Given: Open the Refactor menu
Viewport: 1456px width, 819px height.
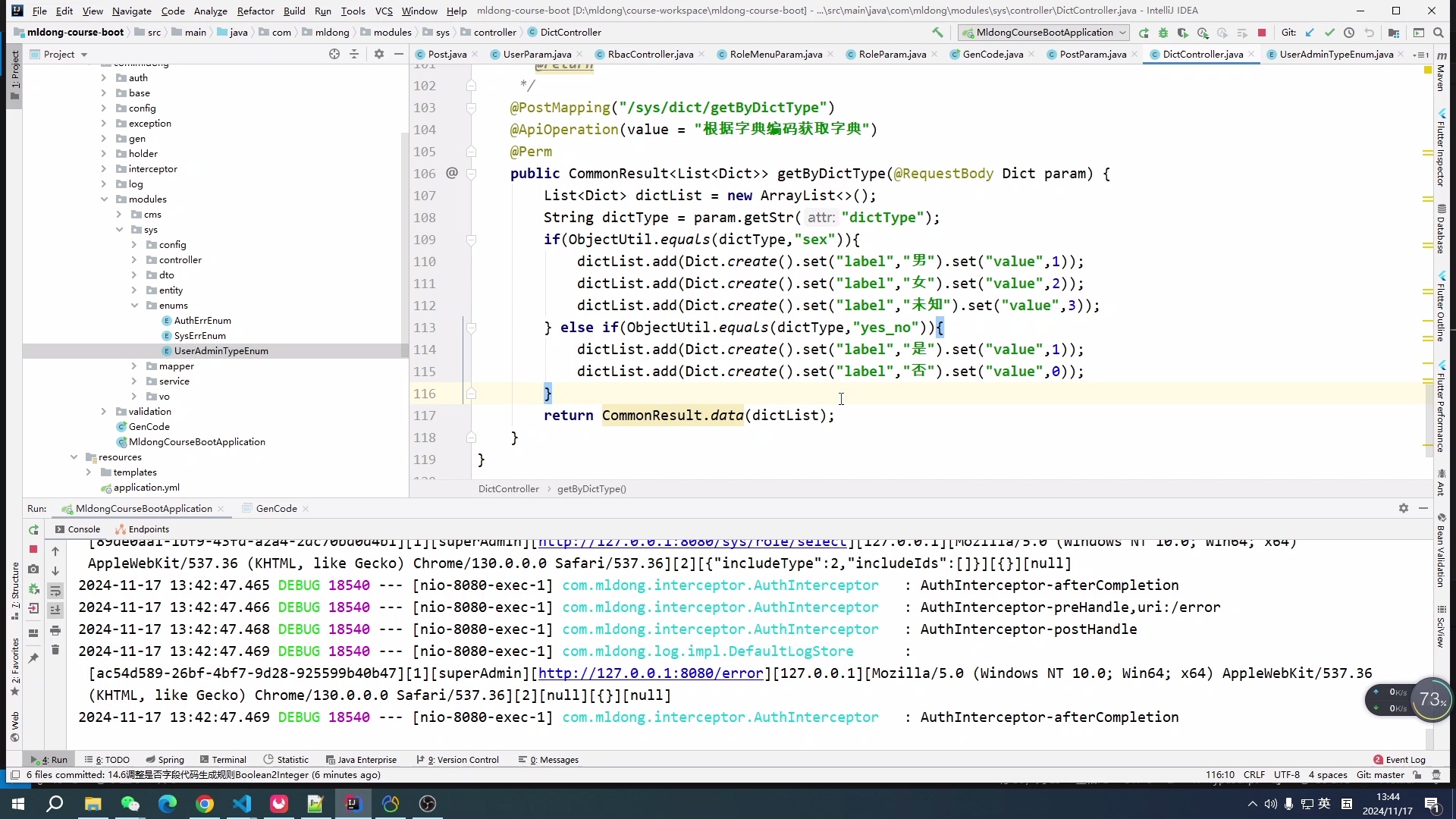Looking at the screenshot, I should click(255, 11).
